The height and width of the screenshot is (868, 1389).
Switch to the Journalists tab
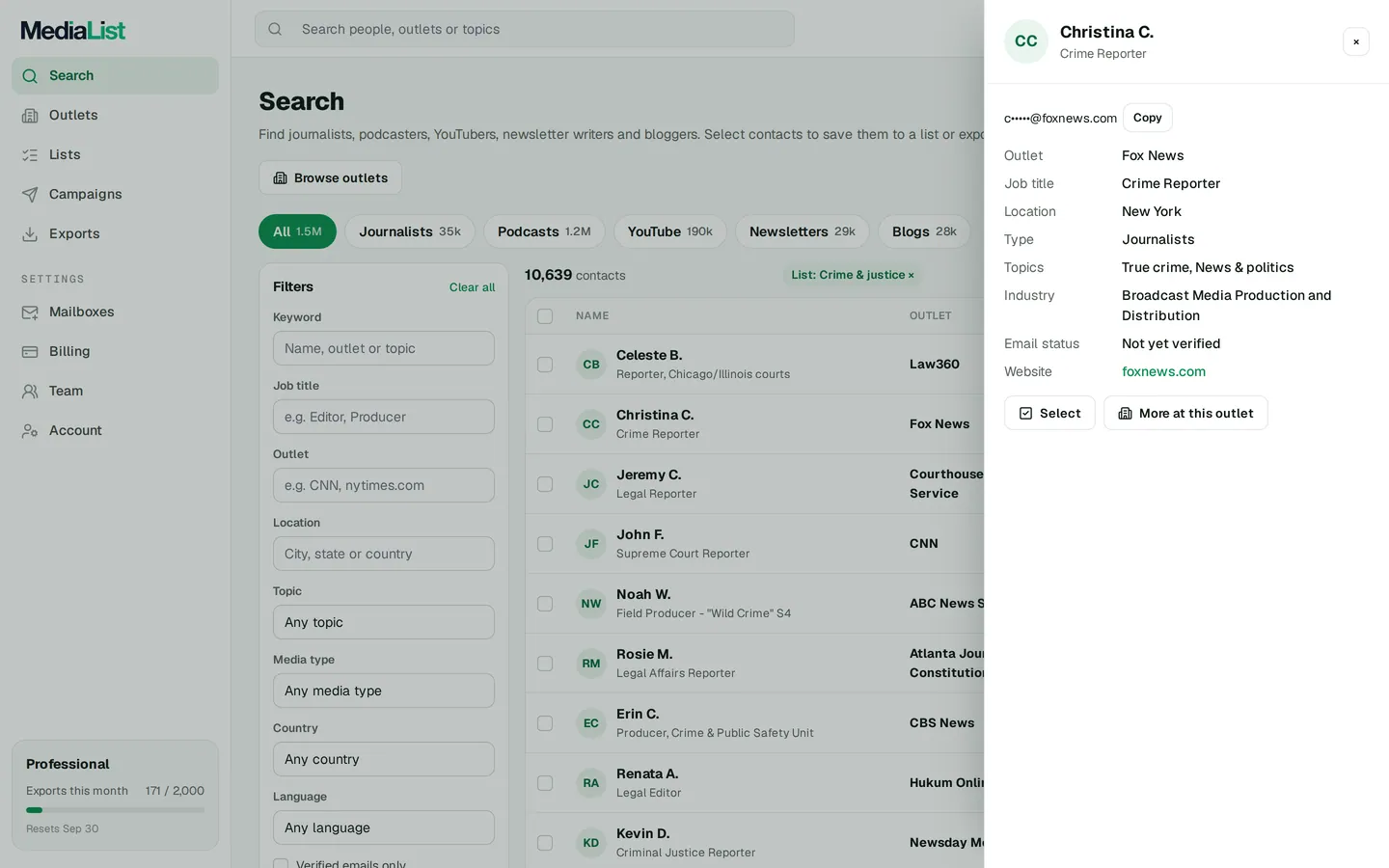[410, 231]
